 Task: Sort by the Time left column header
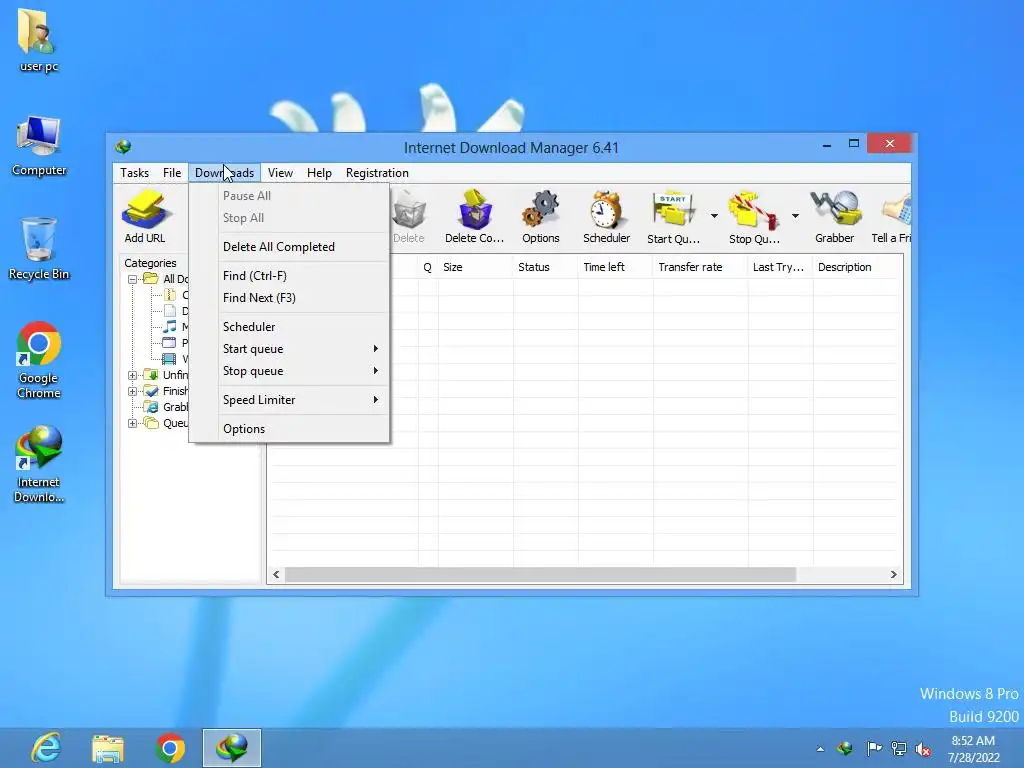point(615,267)
